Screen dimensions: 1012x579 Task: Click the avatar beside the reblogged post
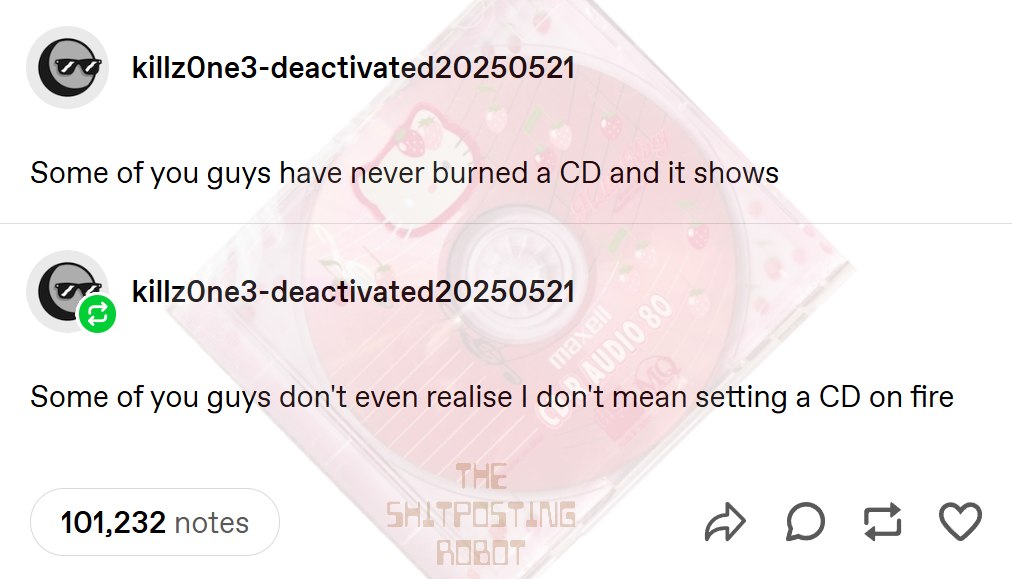pyautogui.click(x=65, y=289)
